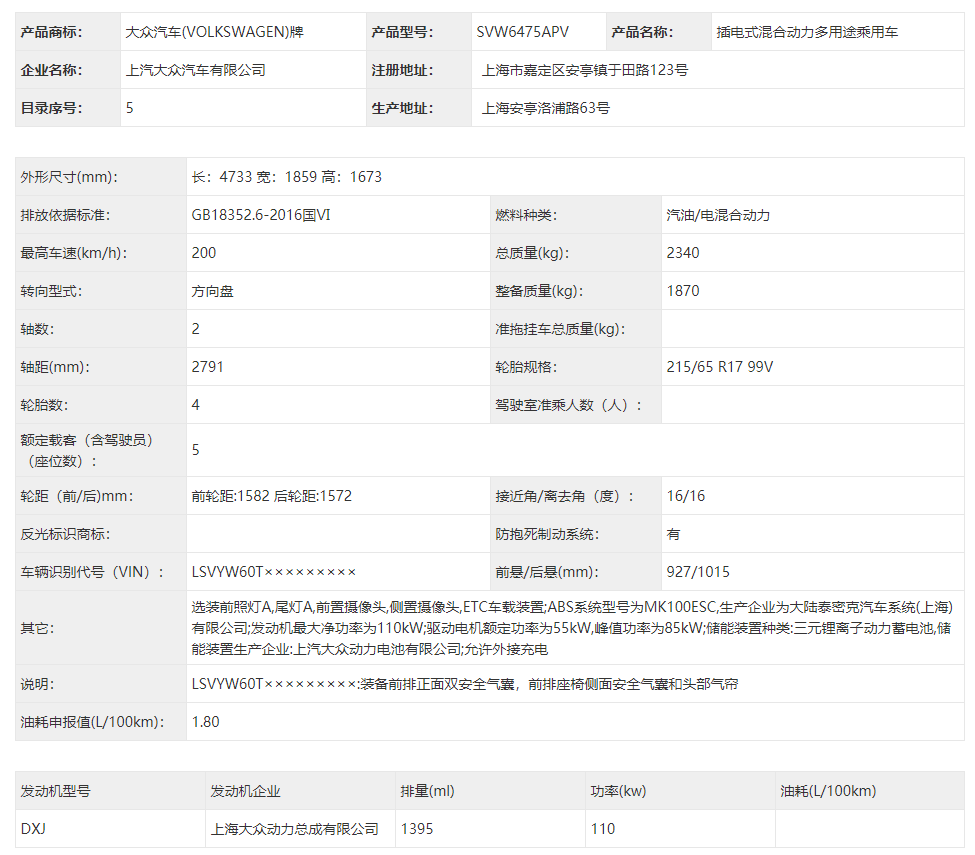Select displacement value 1395
Screen dimensions: 975x855
click(x=417, y=829)
